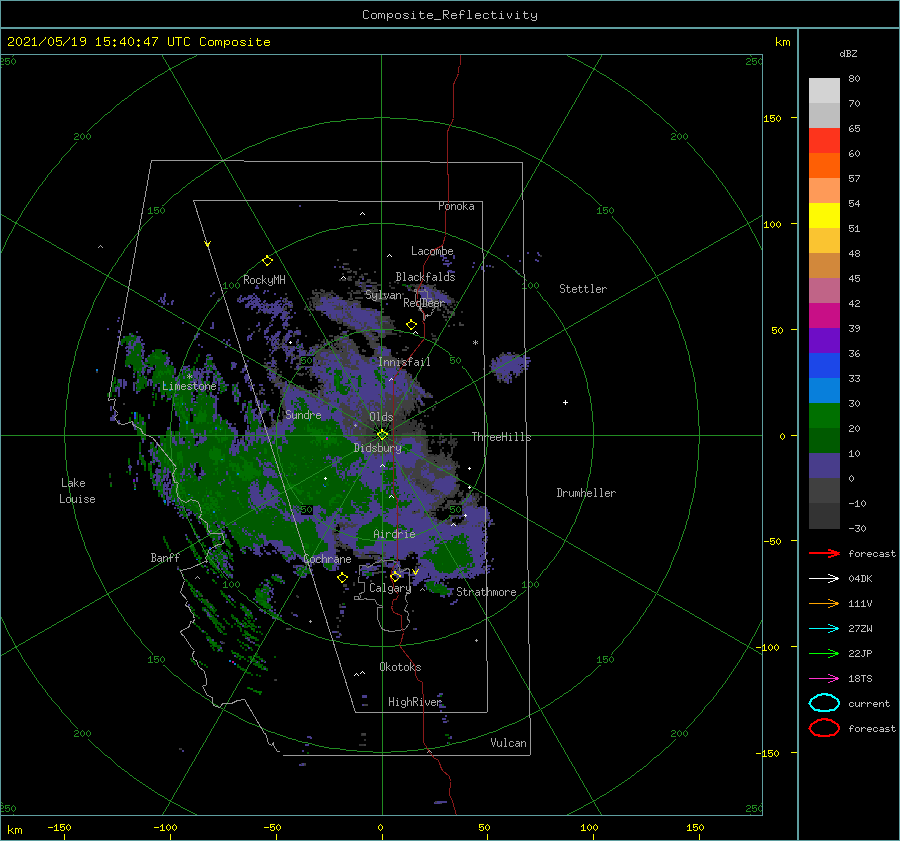This screenshot has height=841, width=900.
Task: Click the yellow diamond marker near RockyMH
Action: [x=267, y=261]
